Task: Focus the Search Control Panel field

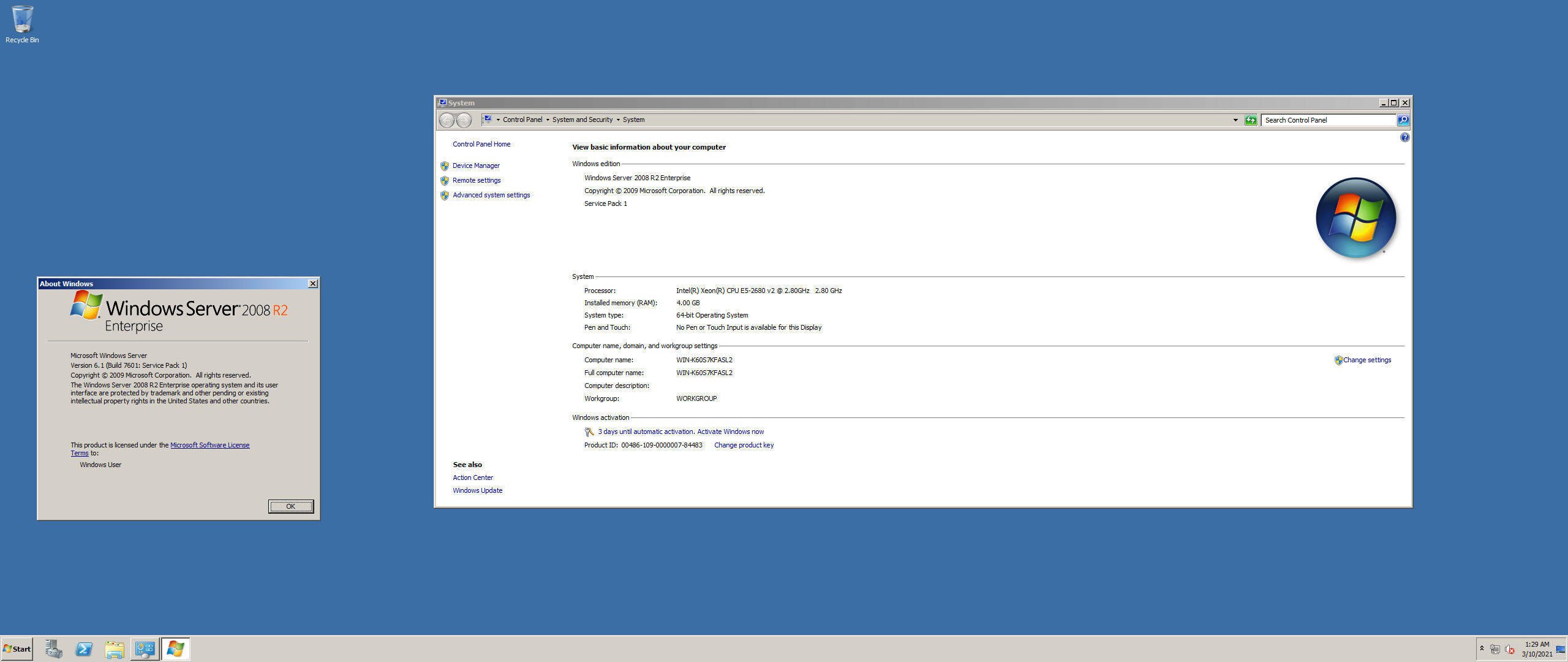Action: click(1329, 120)
